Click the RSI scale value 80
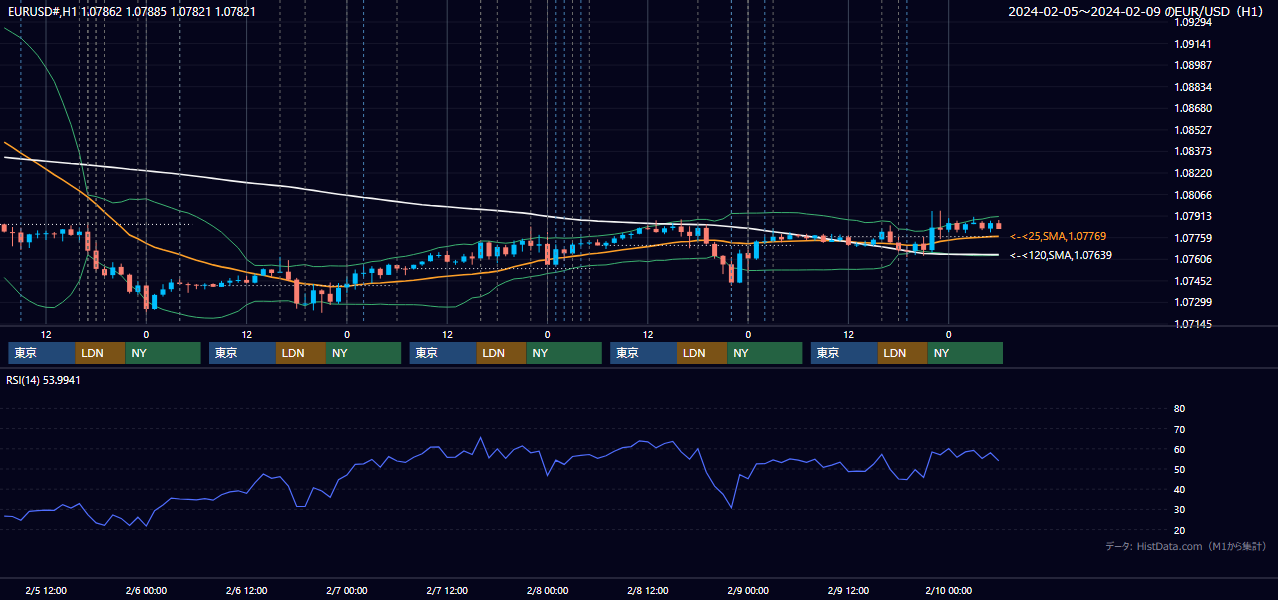The height and width of the screenshot is (600, 1278). (1179, 409)
